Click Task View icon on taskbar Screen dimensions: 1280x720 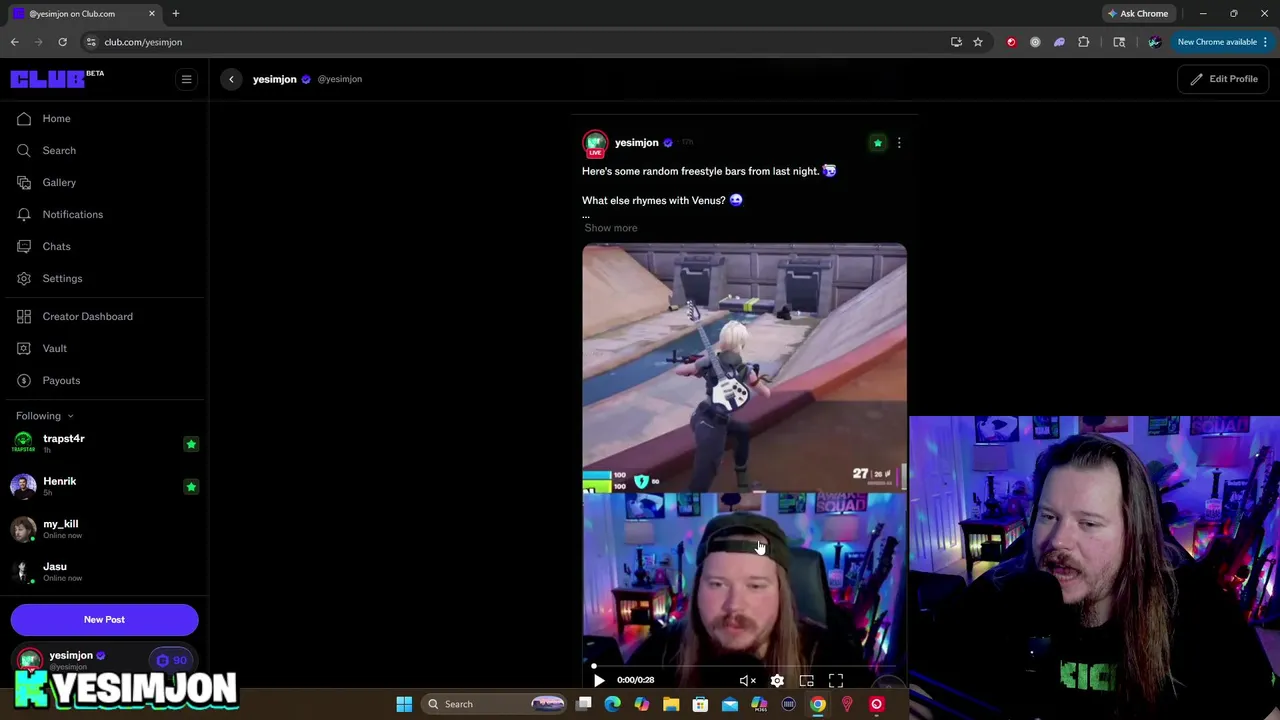pos(584,704)
